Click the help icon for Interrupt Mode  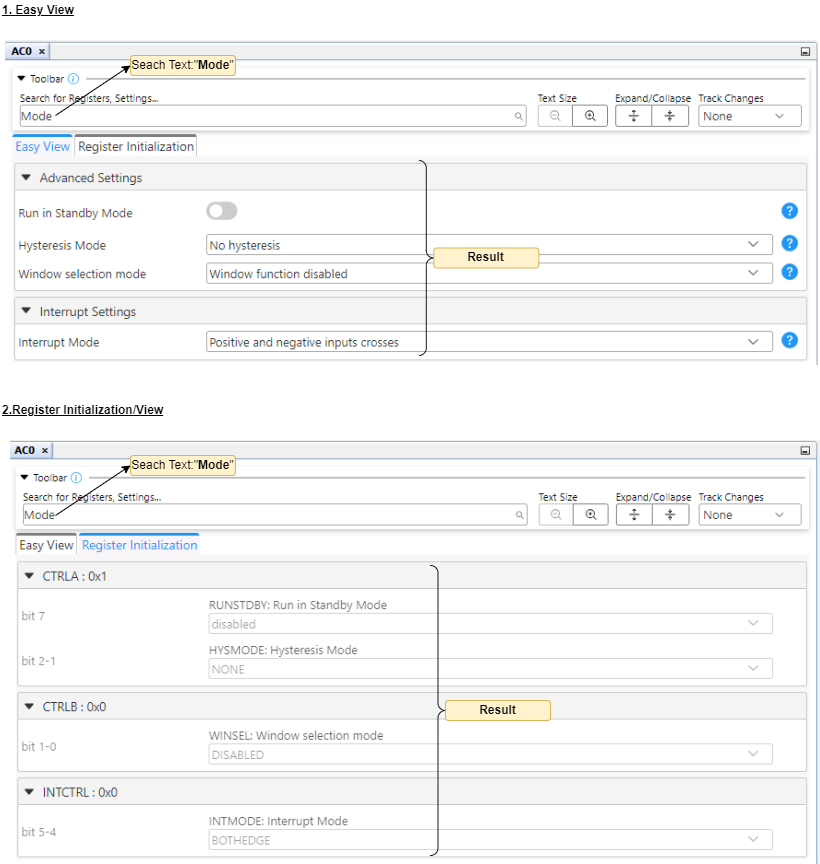(x=789, y=340)
